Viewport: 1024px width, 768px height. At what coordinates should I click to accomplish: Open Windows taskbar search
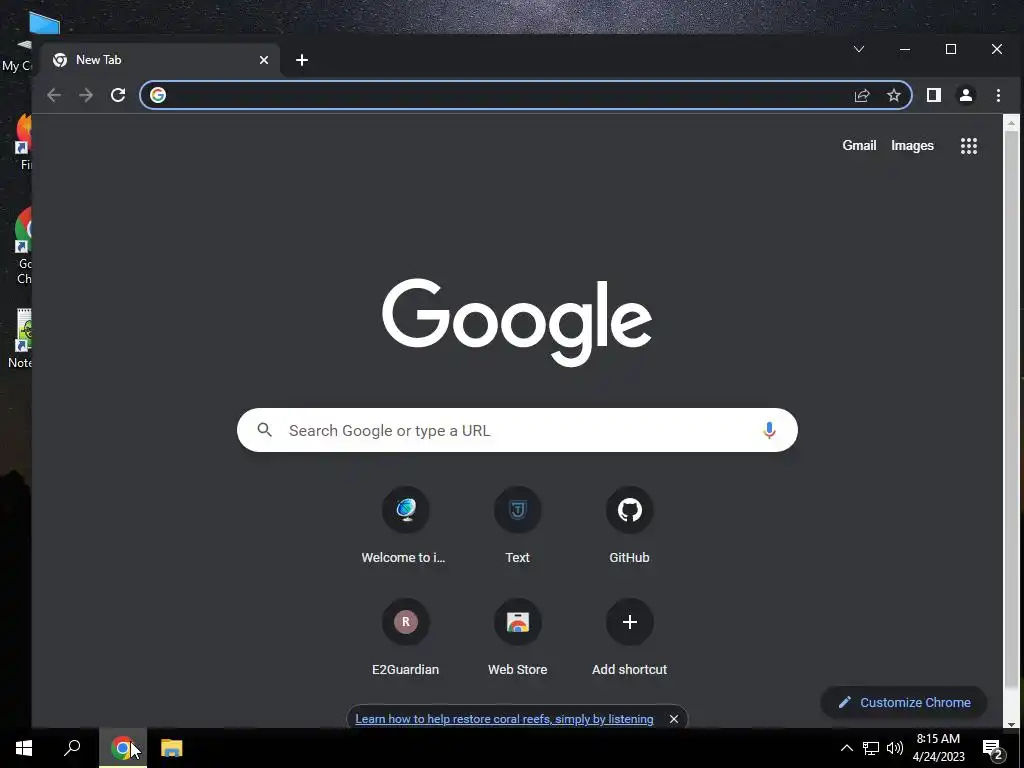[72, 748]
